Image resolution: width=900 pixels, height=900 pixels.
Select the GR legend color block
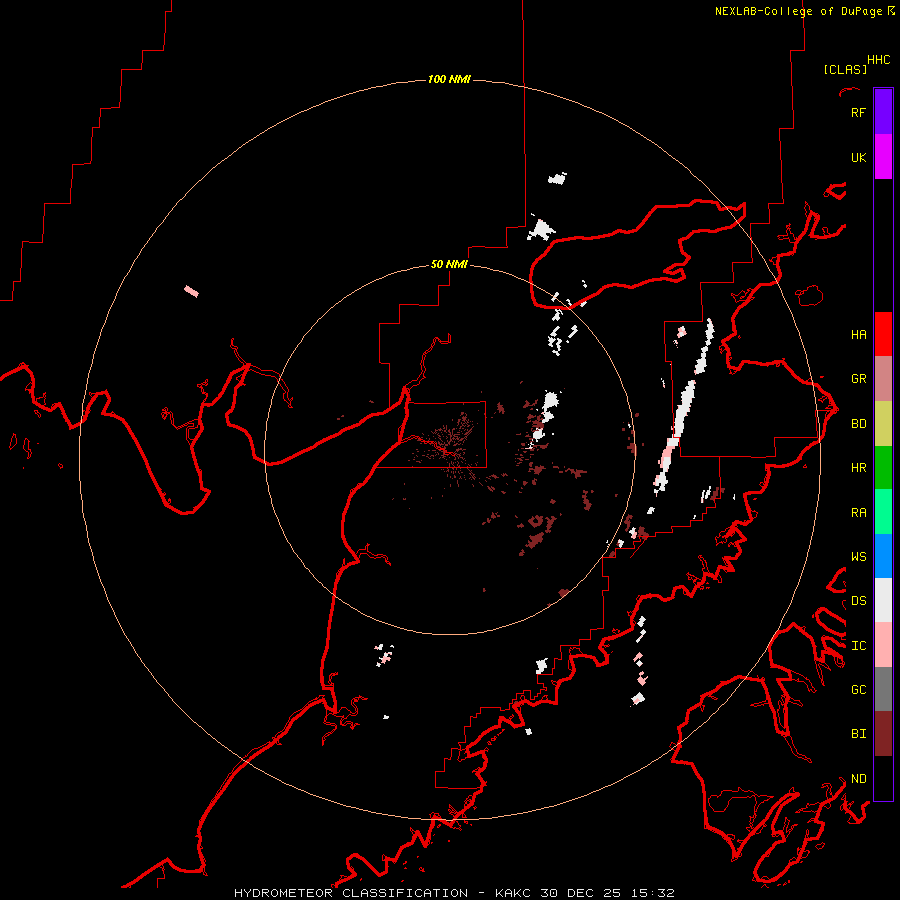pos(883,379)
